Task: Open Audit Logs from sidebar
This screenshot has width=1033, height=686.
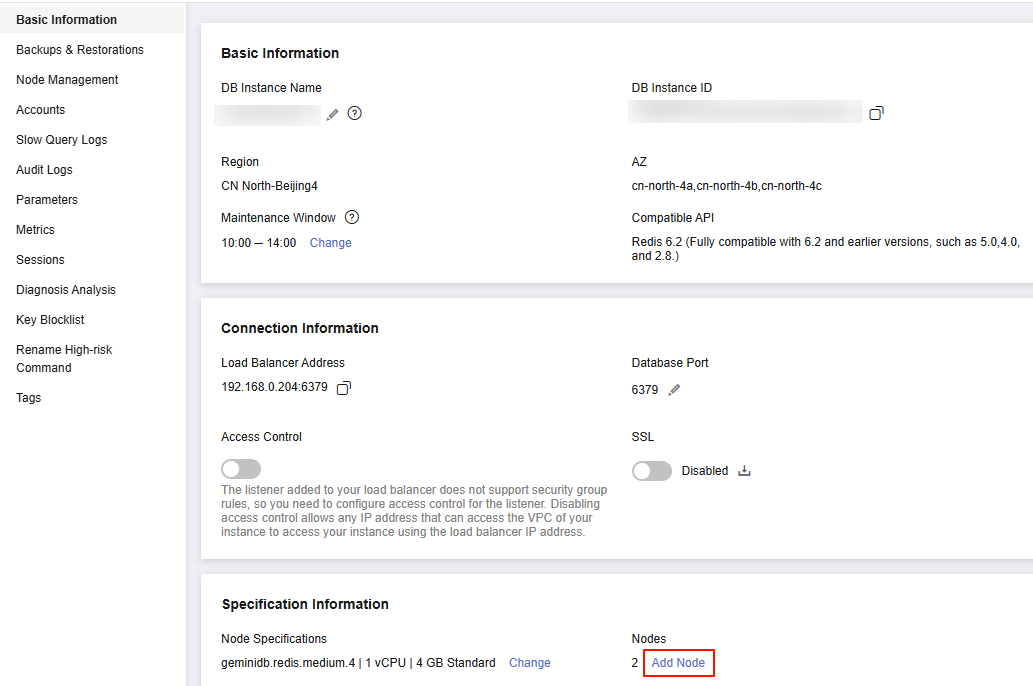Action: pos(44,170)
